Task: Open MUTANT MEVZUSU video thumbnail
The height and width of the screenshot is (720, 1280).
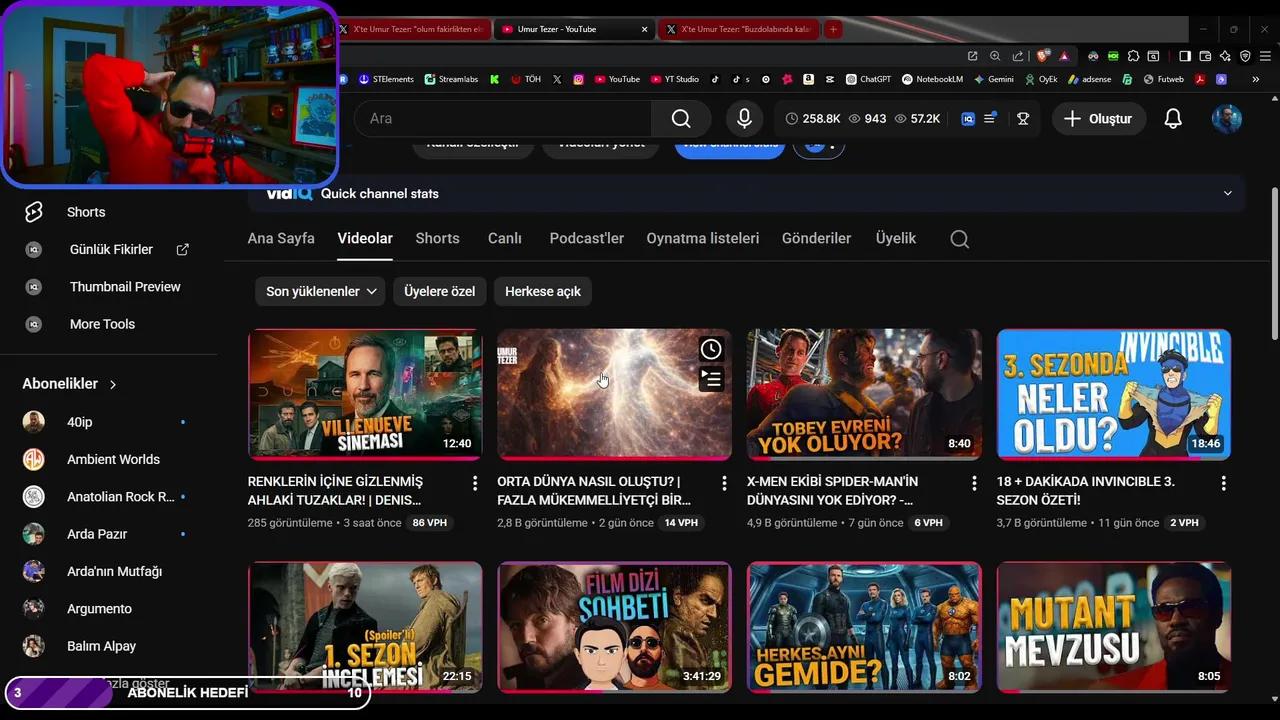Action: [x=1114, y=627]
